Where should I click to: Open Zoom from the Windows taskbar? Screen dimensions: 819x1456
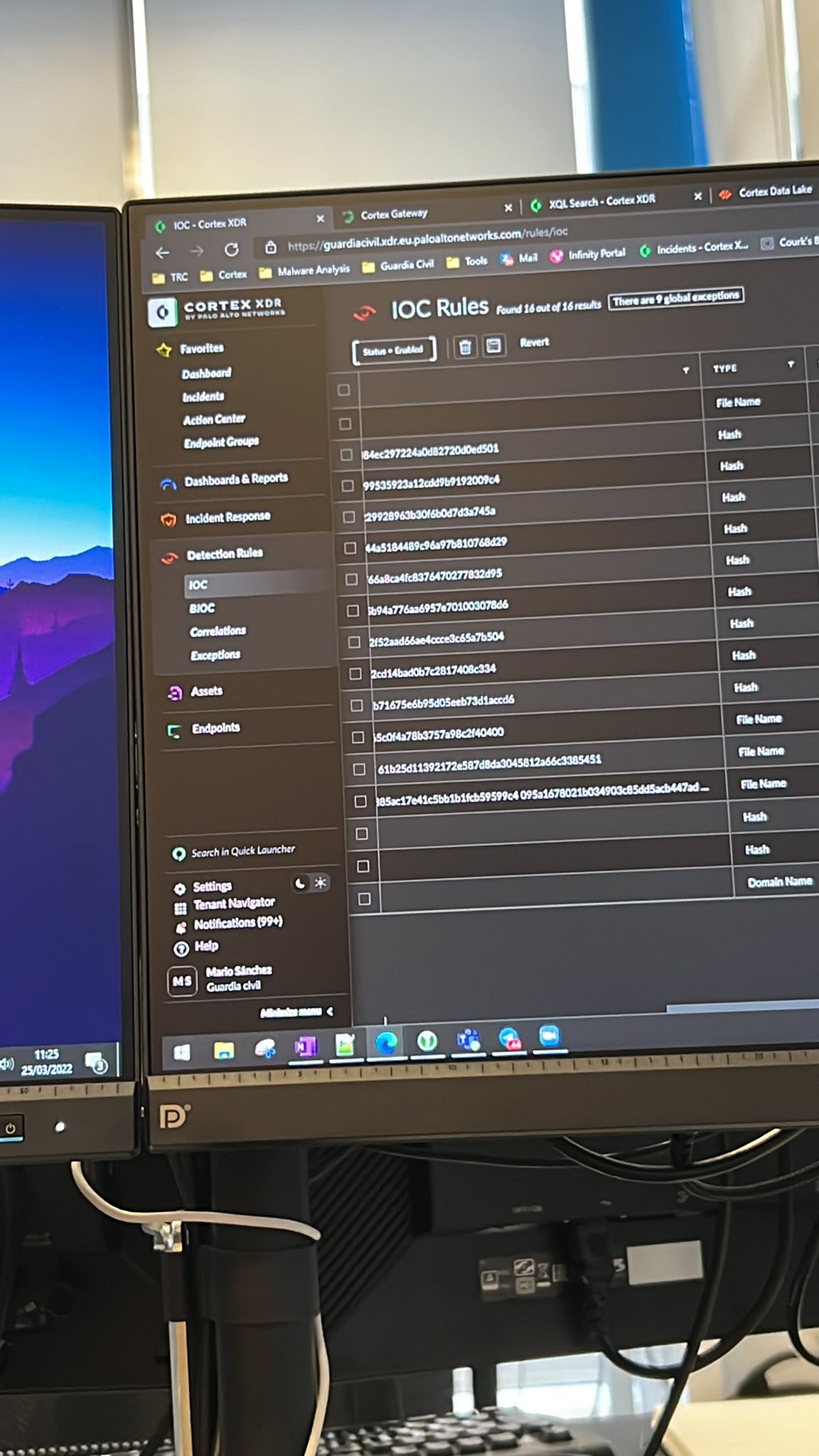coord(549,1036)
